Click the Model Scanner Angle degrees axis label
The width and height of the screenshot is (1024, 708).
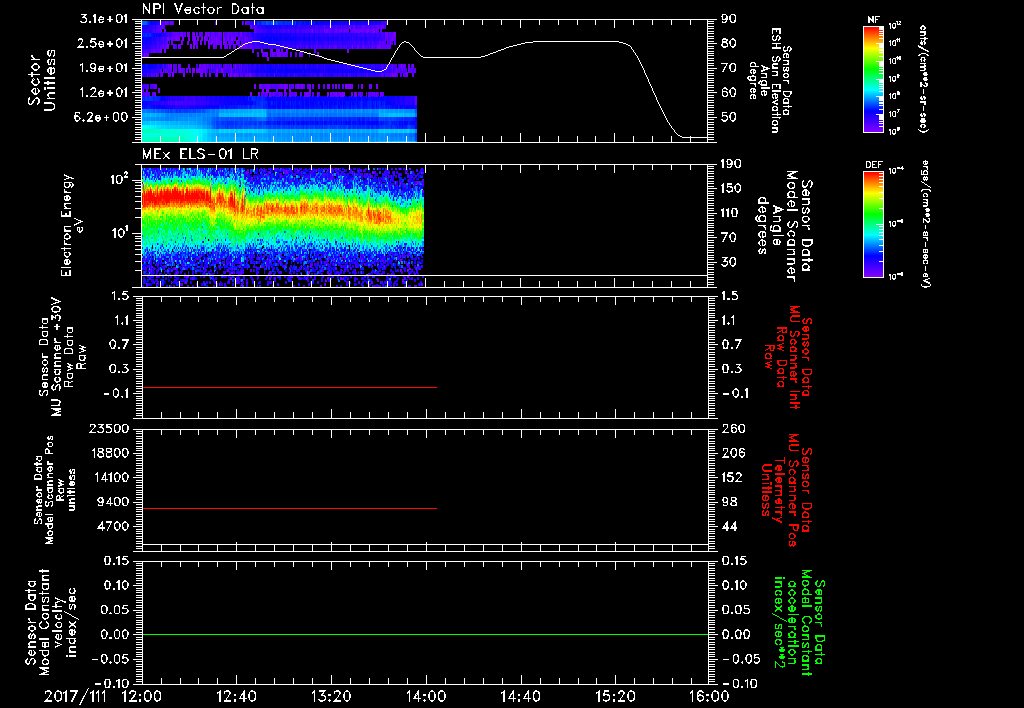[x=783, y=226]
